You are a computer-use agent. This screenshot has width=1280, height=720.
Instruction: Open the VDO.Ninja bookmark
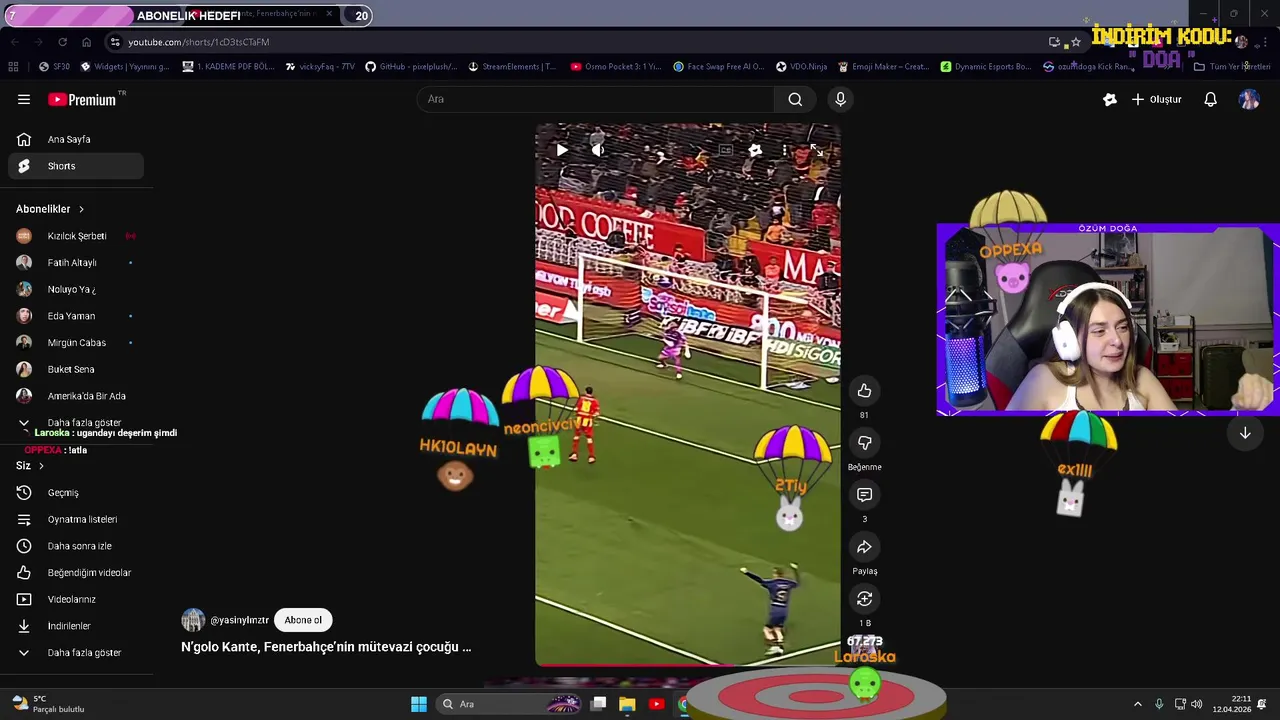801,67
